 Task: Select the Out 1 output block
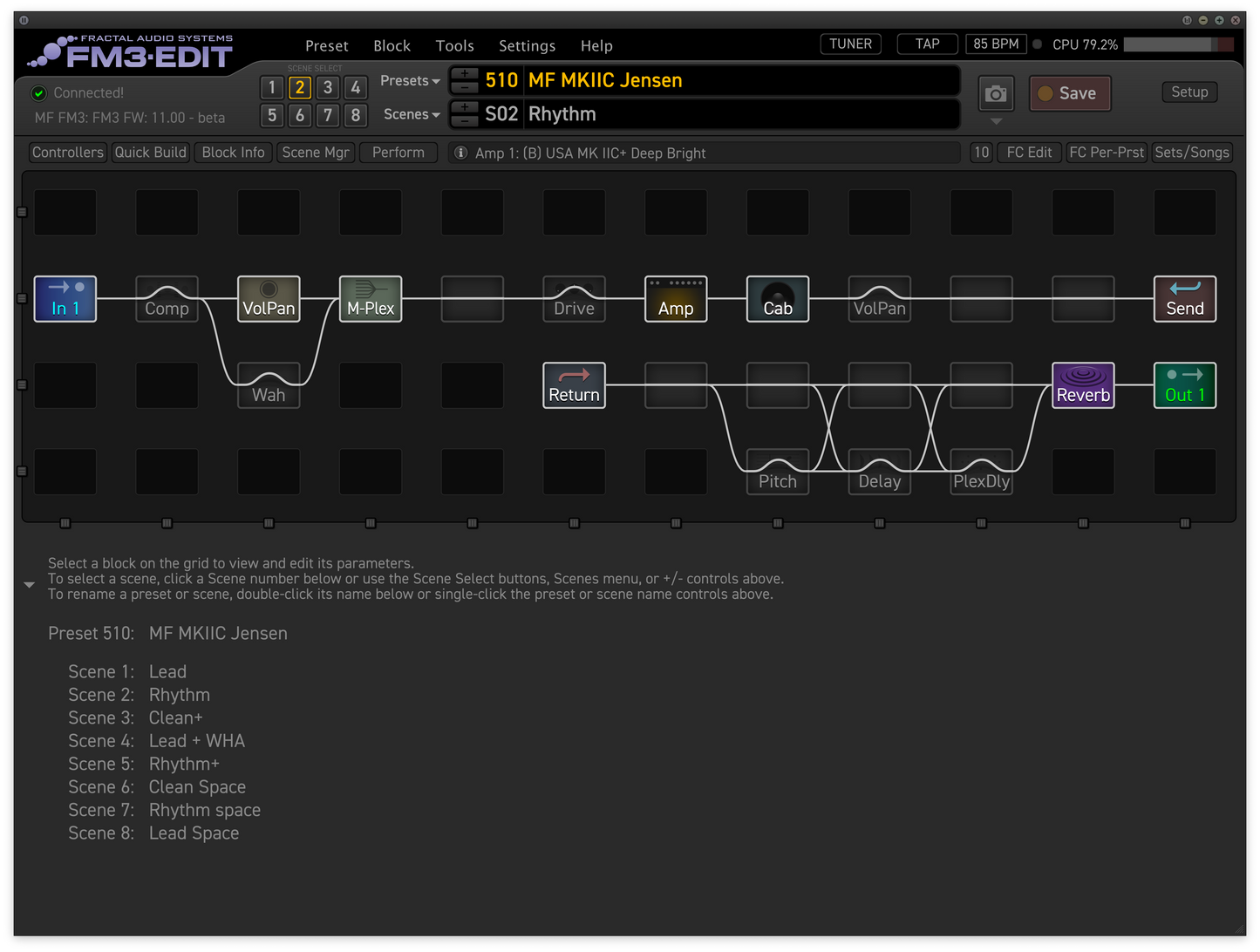tap(1184, 385)
